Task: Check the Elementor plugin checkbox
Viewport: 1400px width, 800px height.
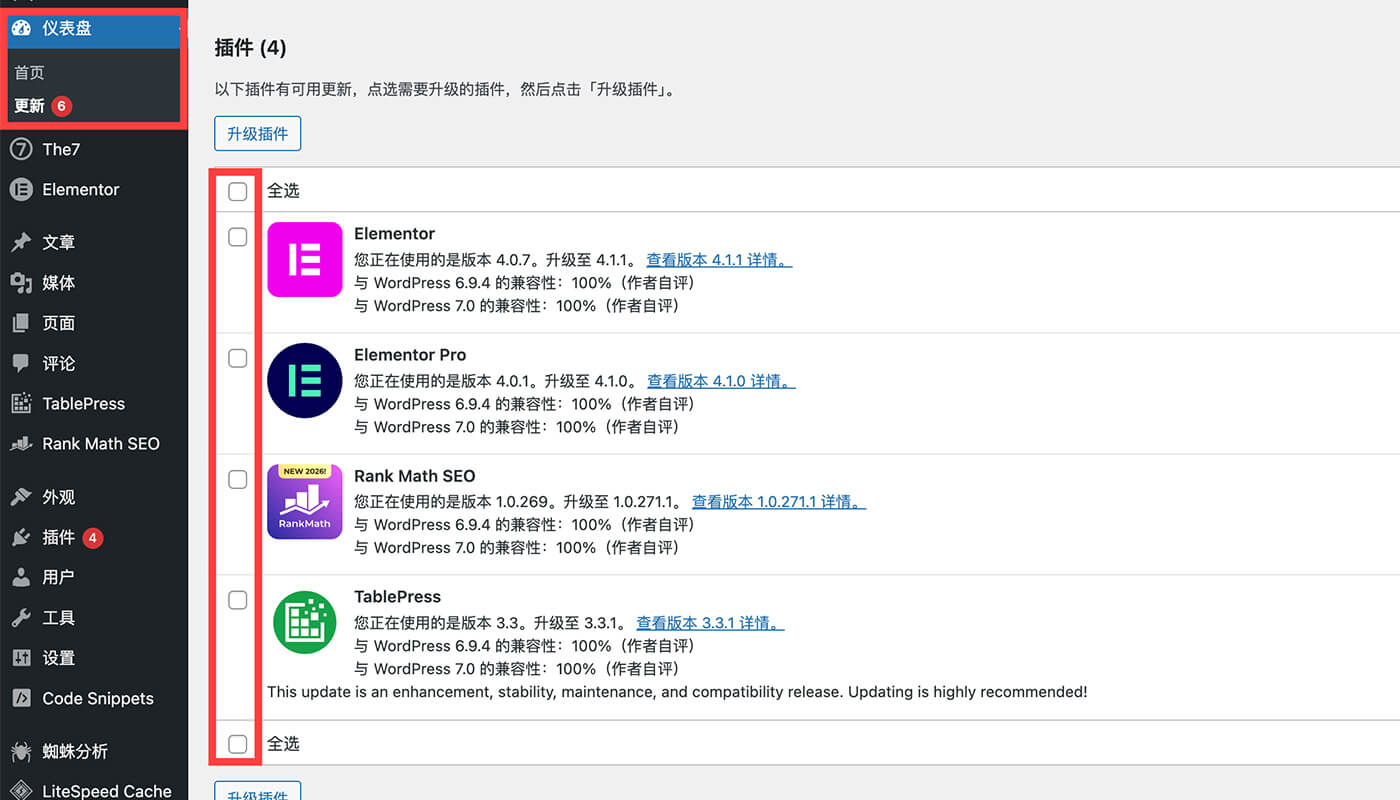Action: coord(238,237)
